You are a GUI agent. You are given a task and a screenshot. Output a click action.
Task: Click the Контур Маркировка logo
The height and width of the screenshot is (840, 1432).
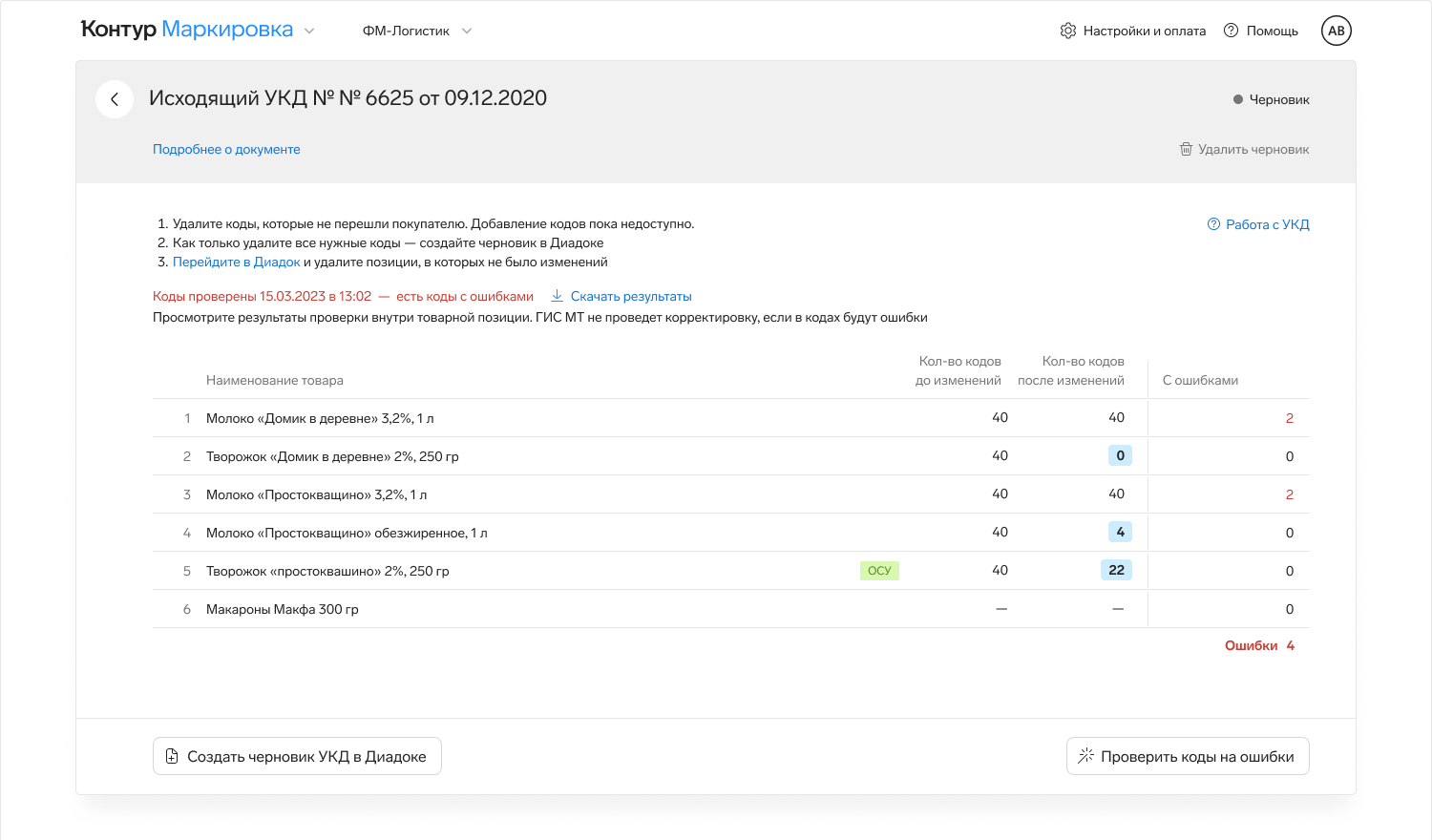tap(187, 30)
